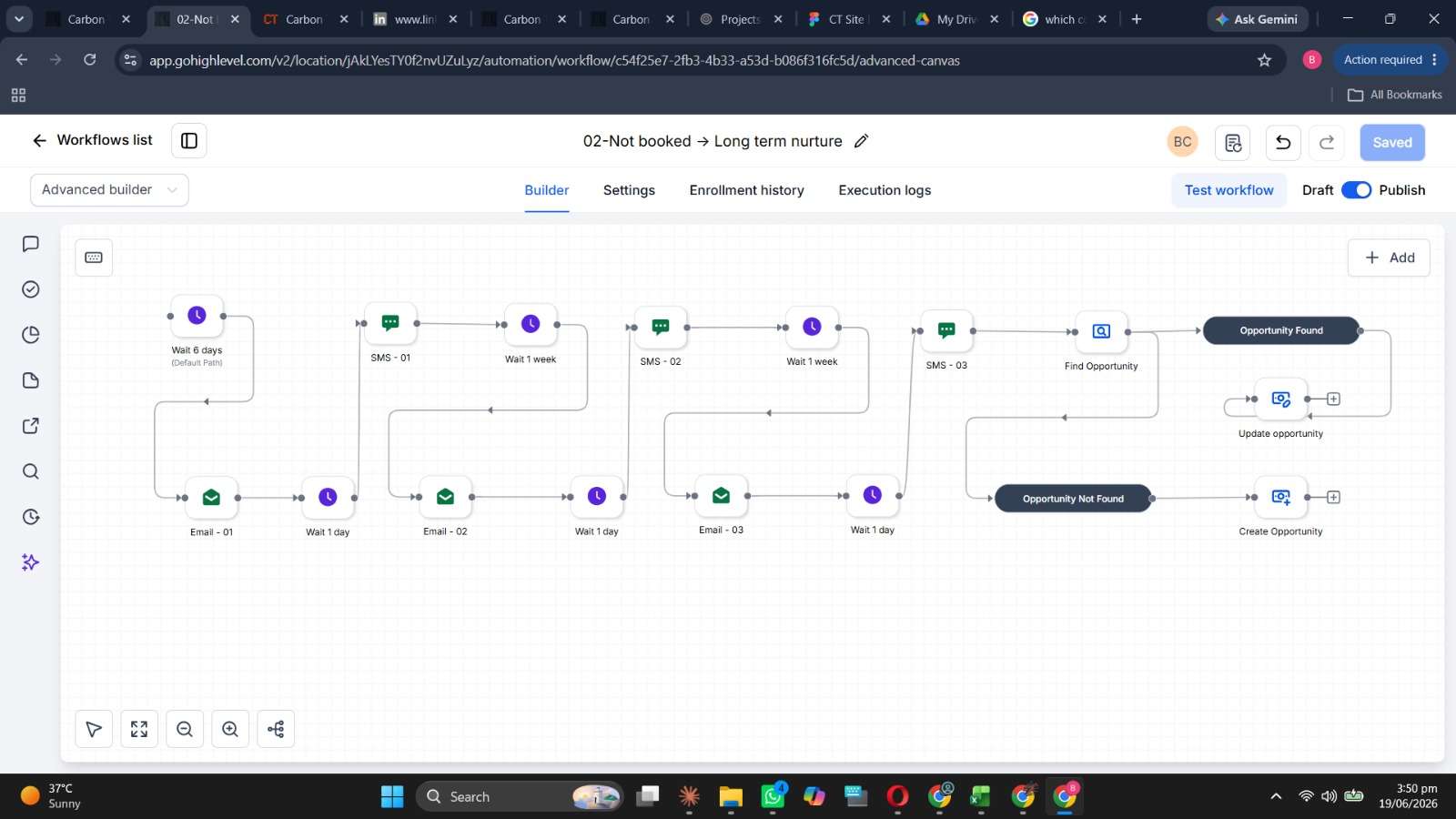
Task: Open the pie chart stats sidebar icon
Action: [30, 335]
